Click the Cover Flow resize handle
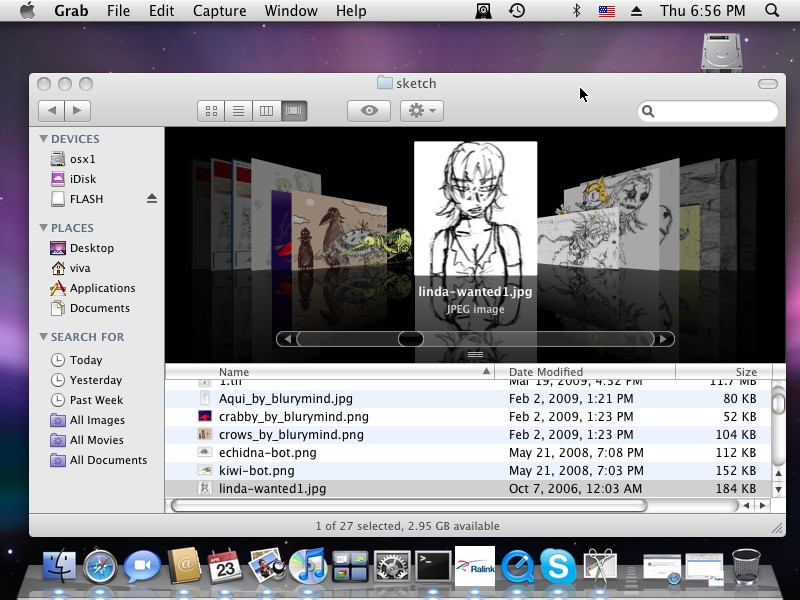Image resolution: width=800 pixels, height=600 pixels. pyautogui.click(x=475, y=355)
